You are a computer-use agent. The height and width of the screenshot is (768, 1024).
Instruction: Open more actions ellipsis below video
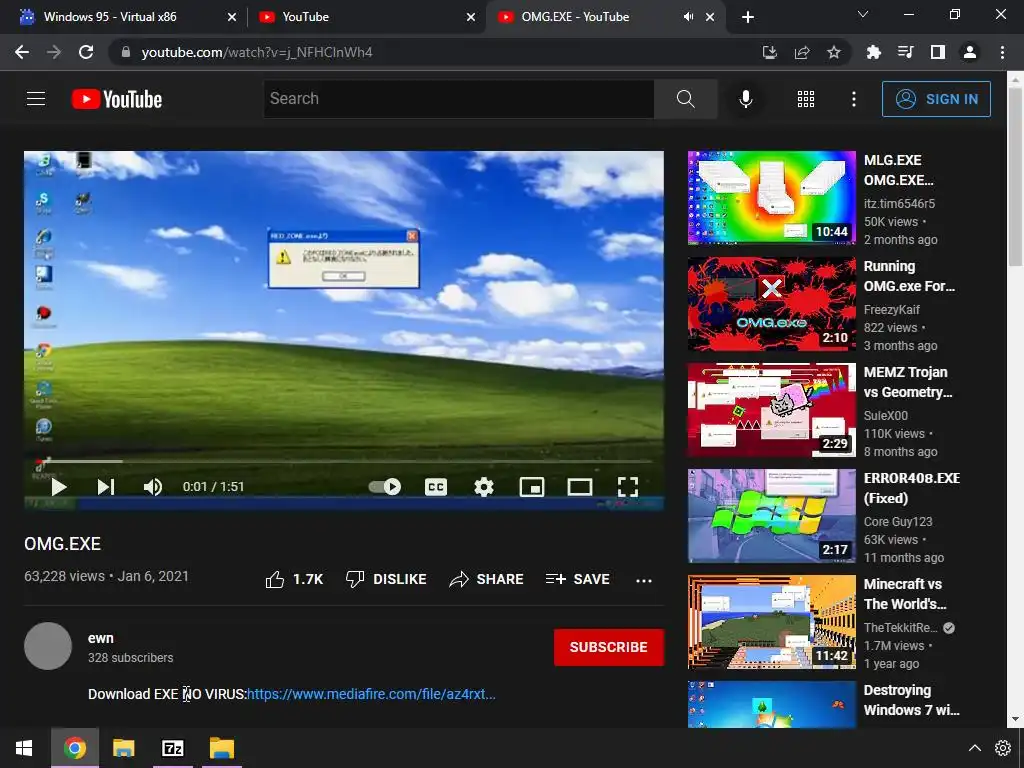644,580
